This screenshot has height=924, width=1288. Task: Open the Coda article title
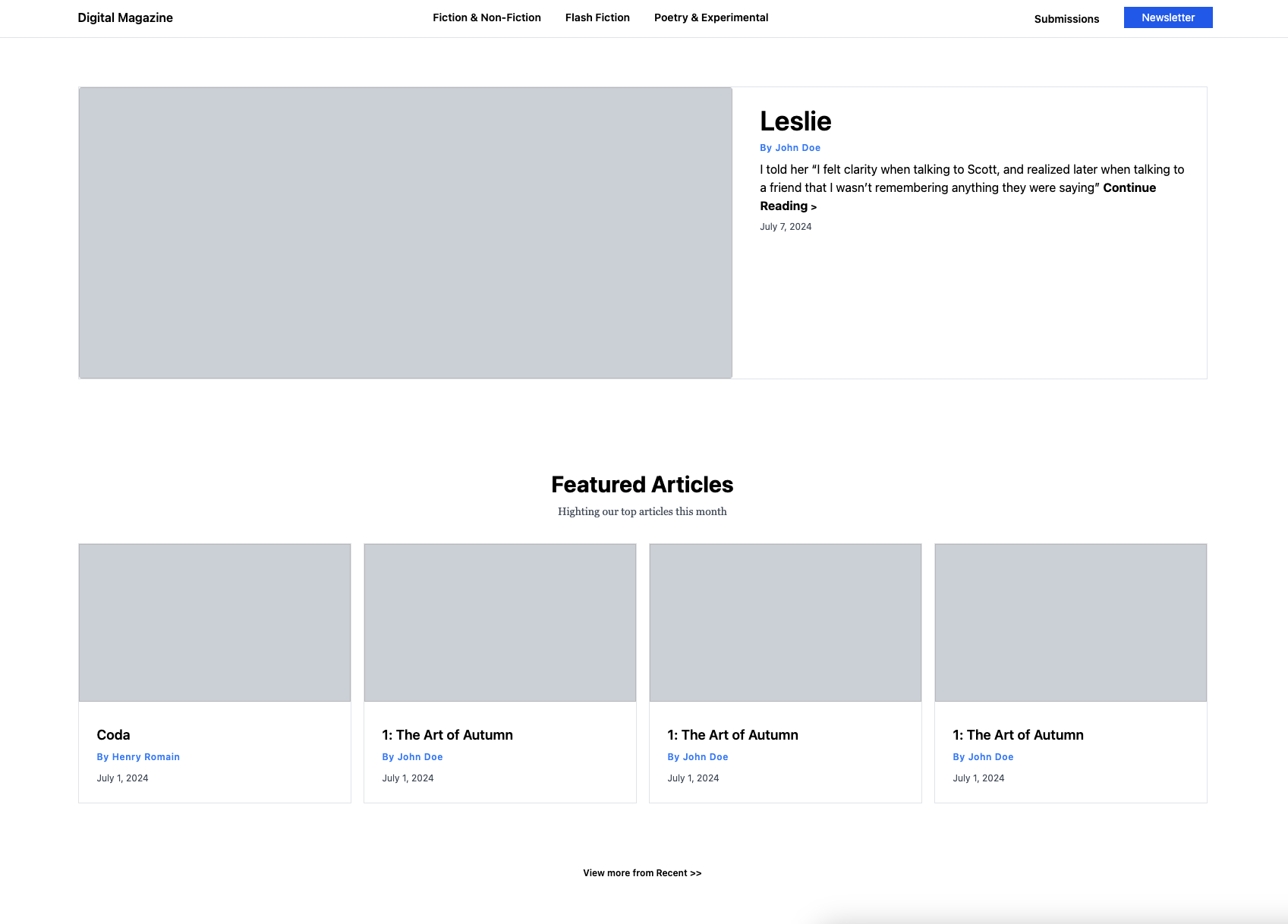pyautogui.click(x=113, y=735)
